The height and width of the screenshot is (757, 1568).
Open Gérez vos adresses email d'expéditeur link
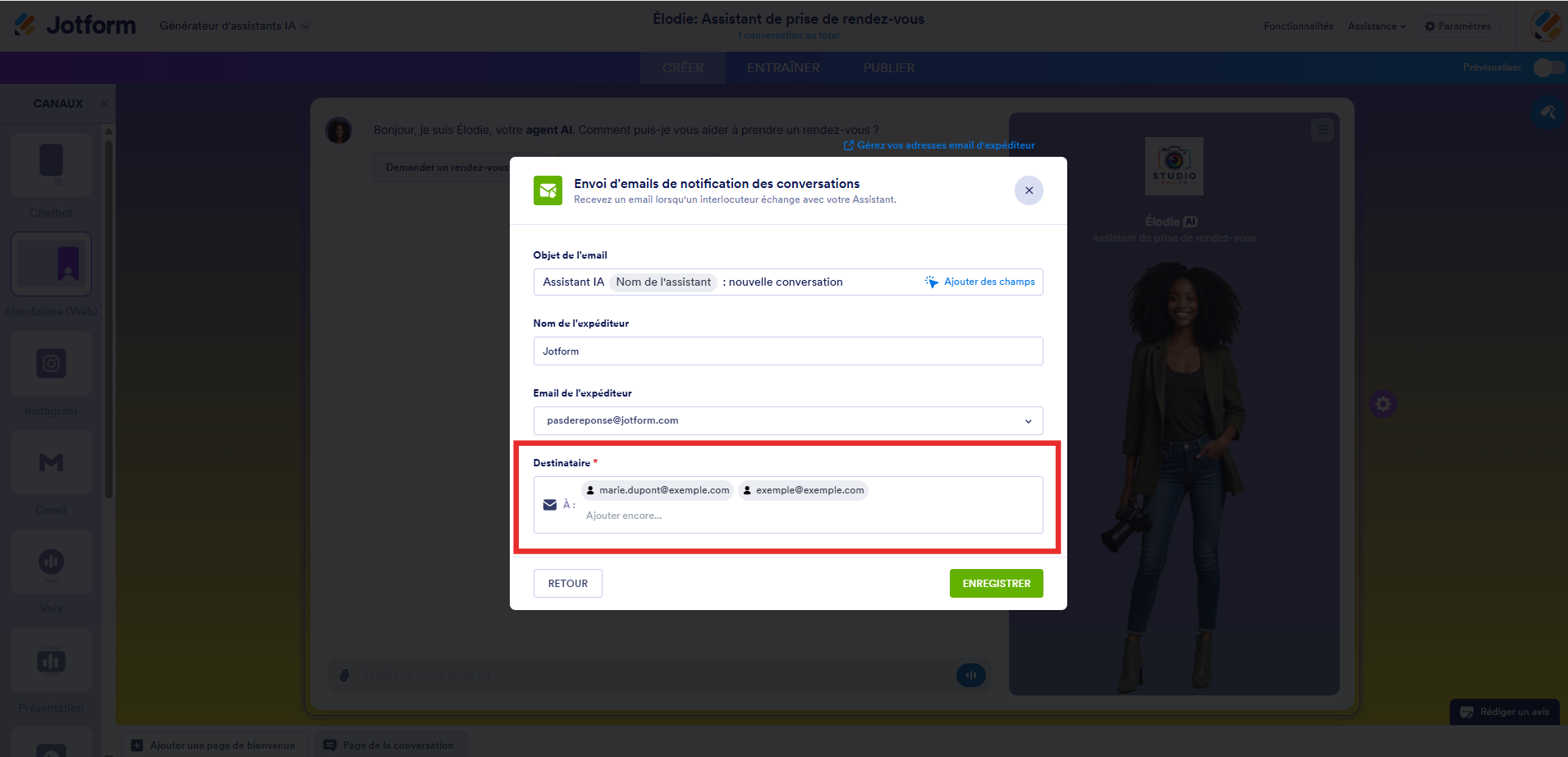939,145
